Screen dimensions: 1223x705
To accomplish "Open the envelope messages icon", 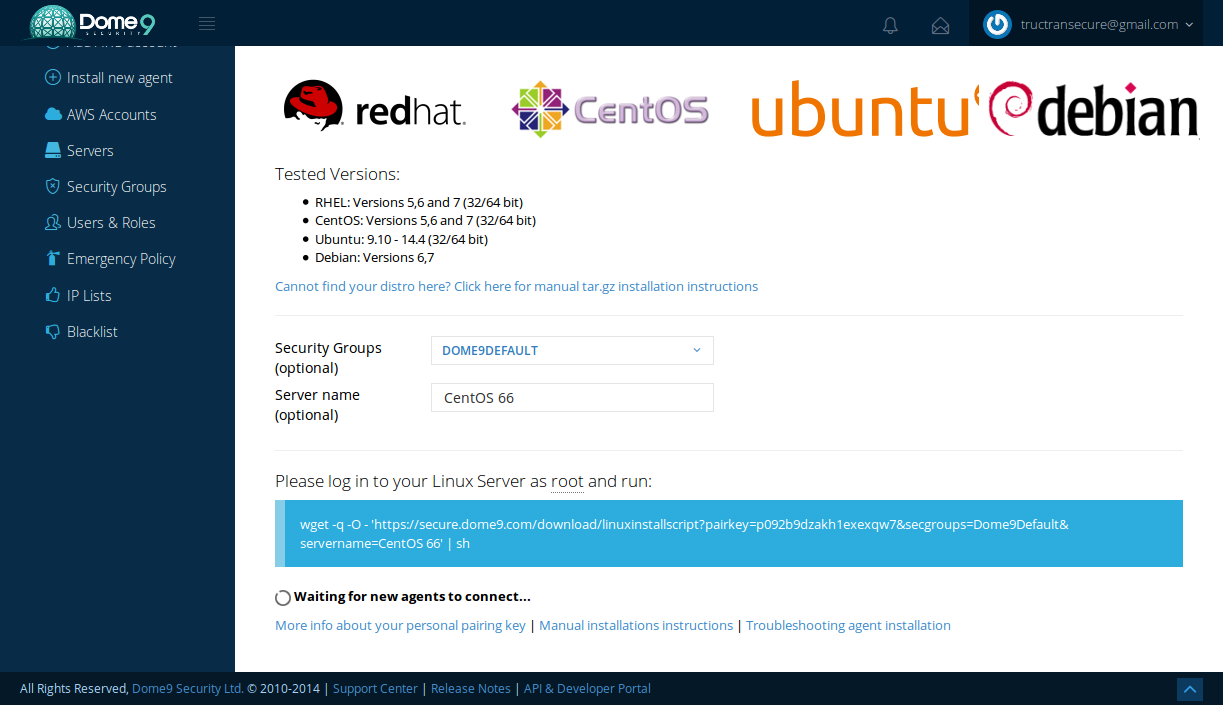I will [940, 25].
